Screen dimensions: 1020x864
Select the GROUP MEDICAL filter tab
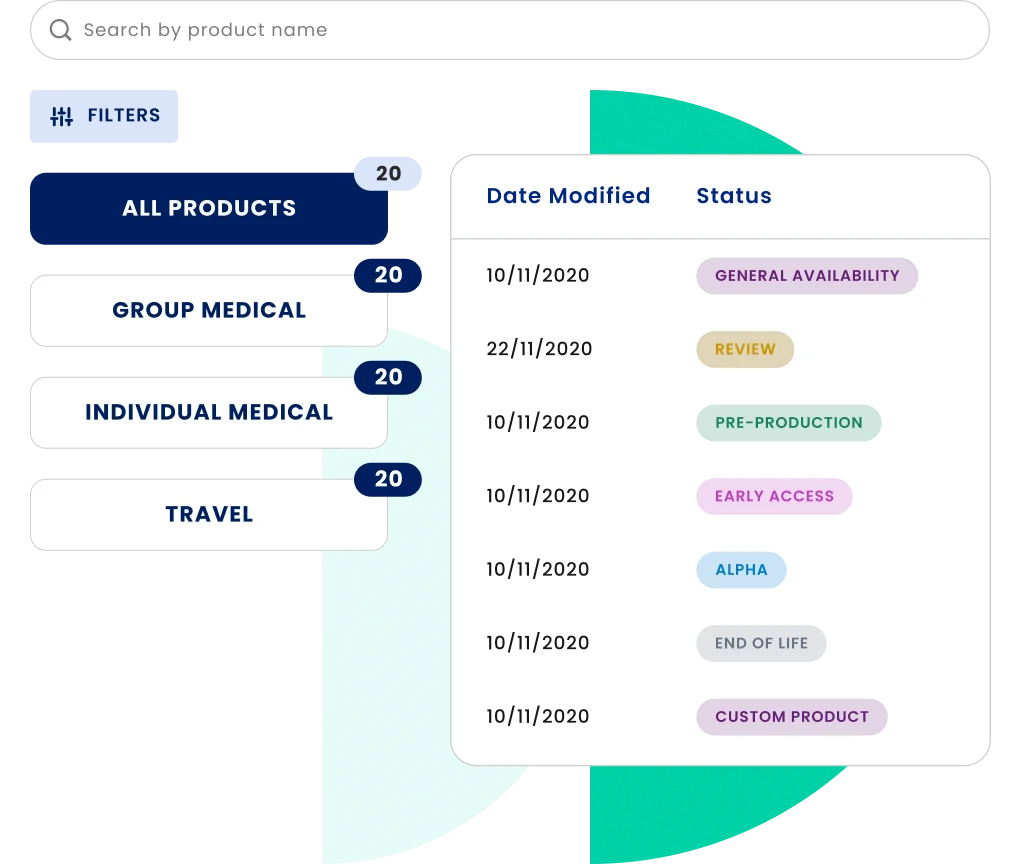point(208,310)
